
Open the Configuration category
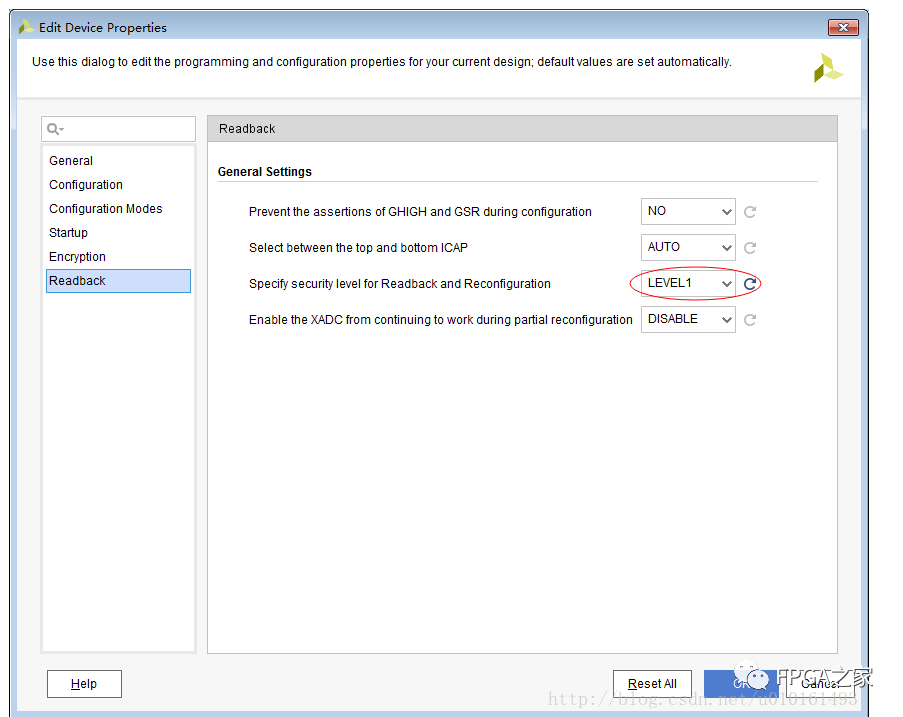(x=86, y=185)
